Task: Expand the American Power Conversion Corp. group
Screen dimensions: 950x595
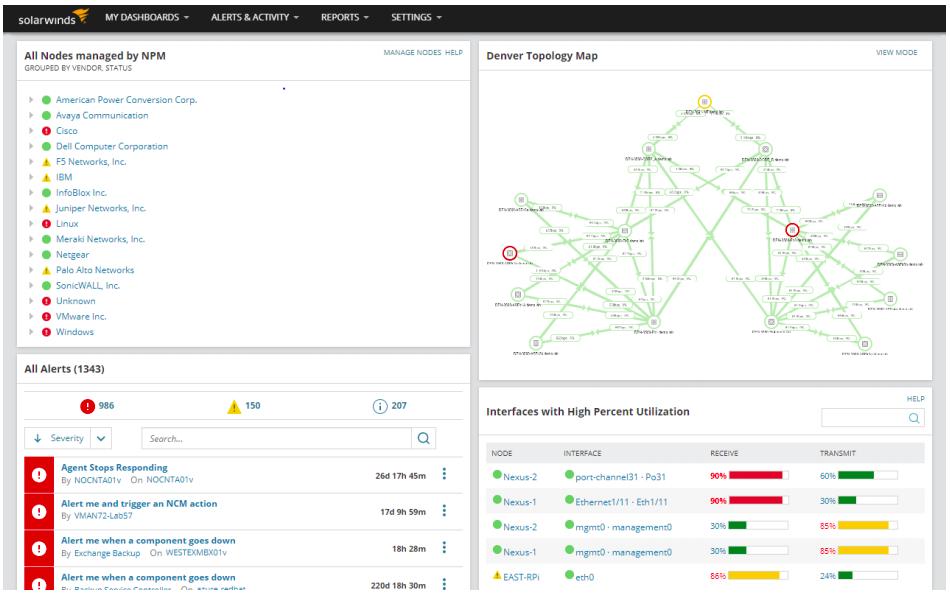Action: (31, 99)
